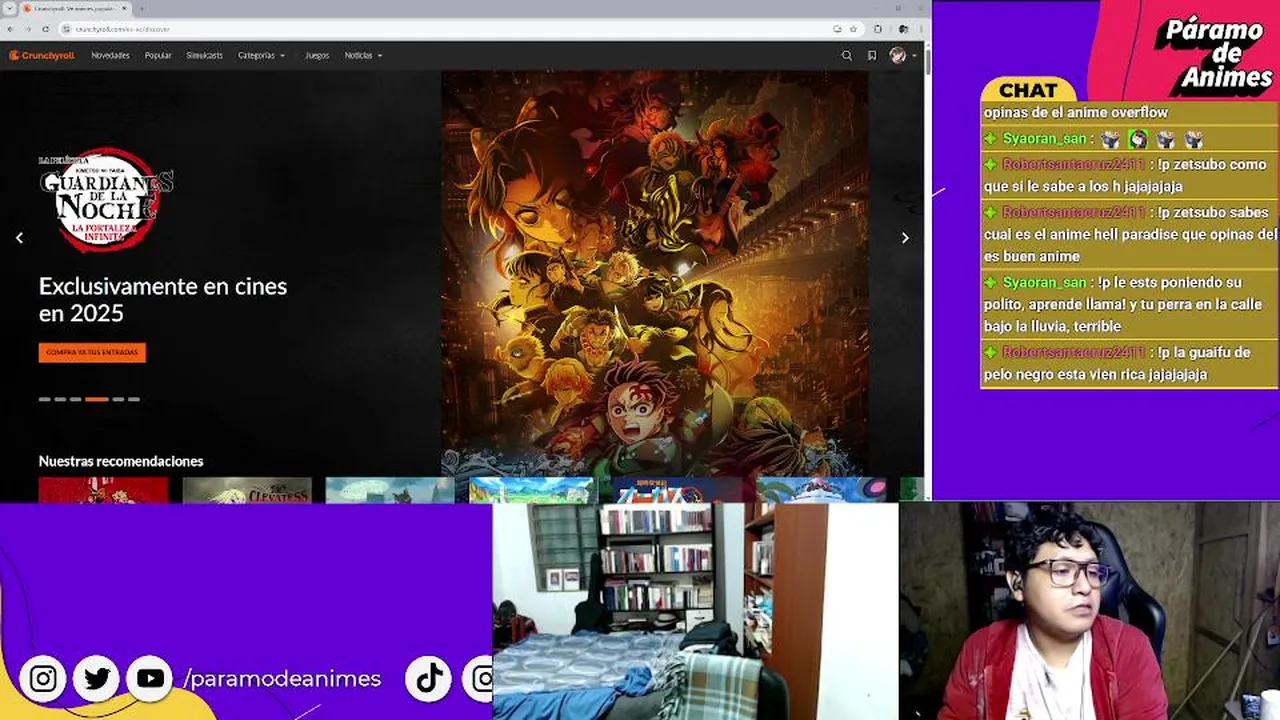Click the Demon Slayer movie poster
The image size is (1280, 720).
click(655, 273)
